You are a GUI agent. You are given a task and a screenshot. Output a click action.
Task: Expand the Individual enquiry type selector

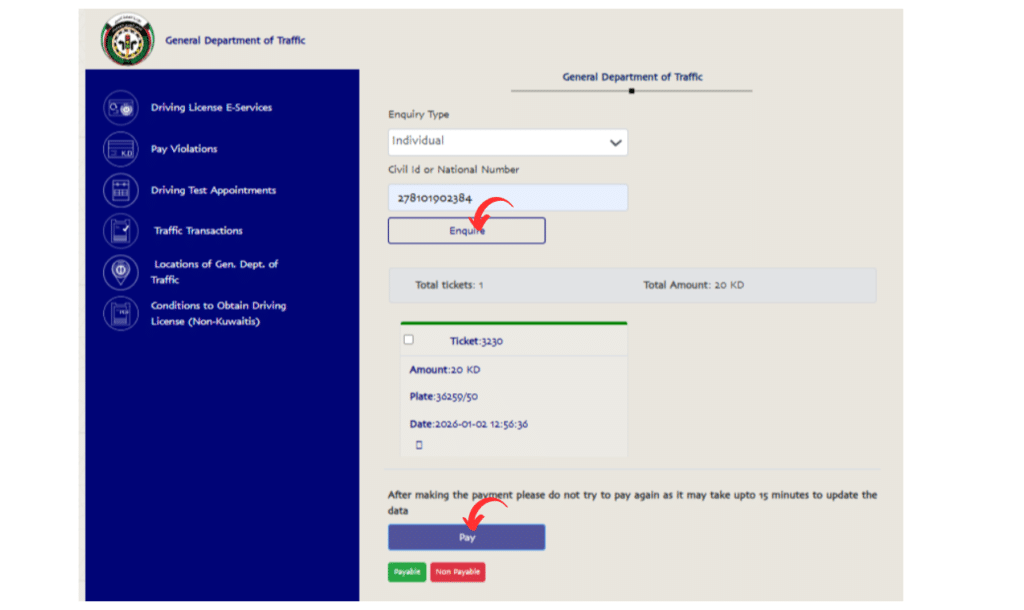click(x=507, y=141)
